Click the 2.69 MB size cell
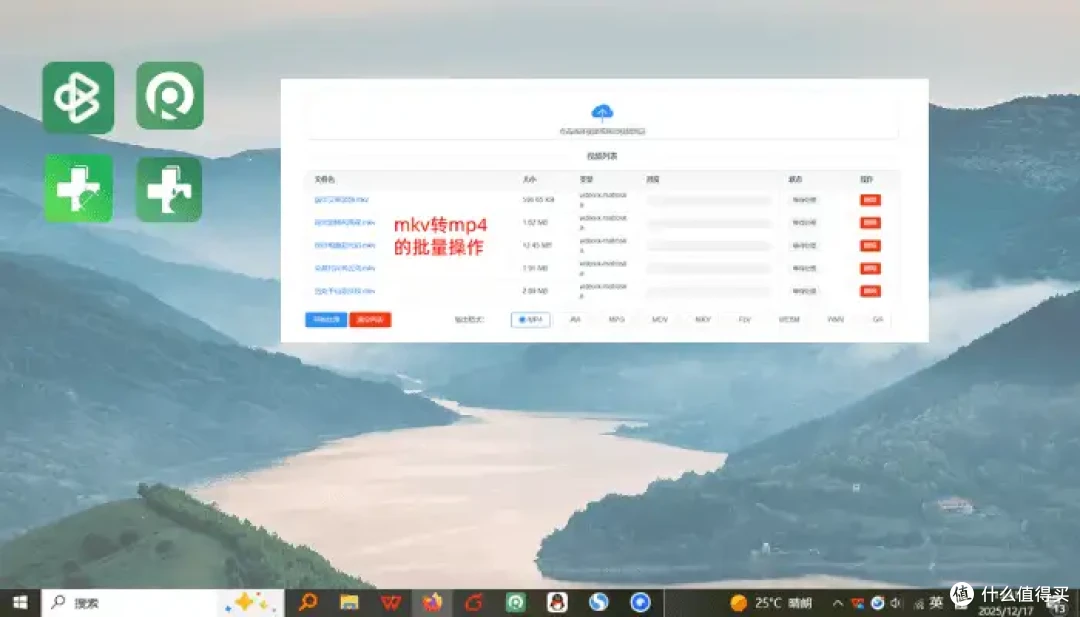This screenshot has height=617, width=1080. pyautogui.click(x=535, y=291)
